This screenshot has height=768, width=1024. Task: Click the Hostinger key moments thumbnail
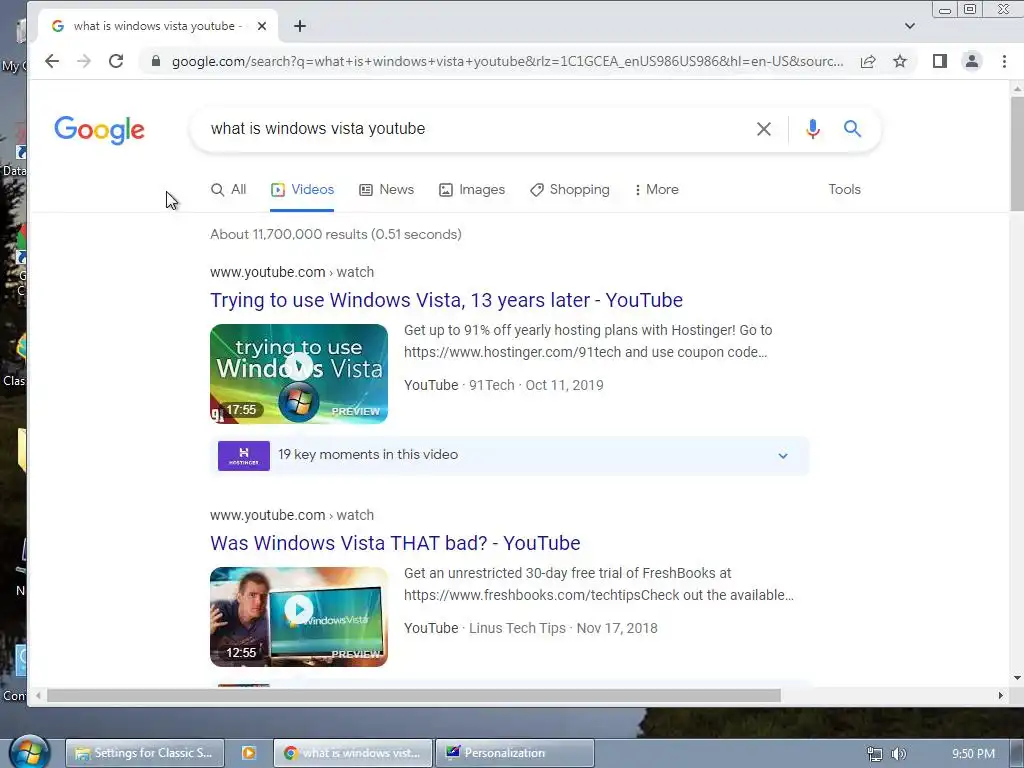click(244, 455)
